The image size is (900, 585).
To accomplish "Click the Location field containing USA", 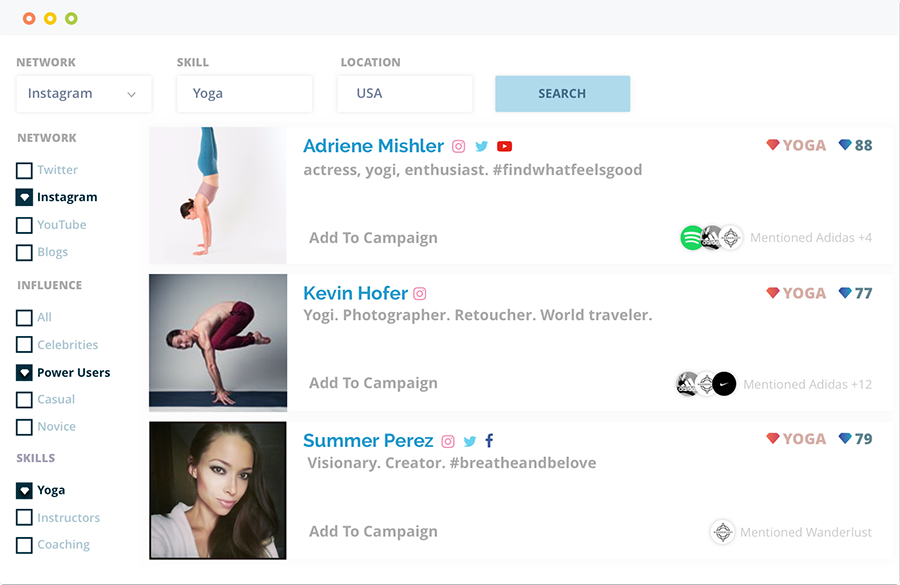I will (405, 94).
